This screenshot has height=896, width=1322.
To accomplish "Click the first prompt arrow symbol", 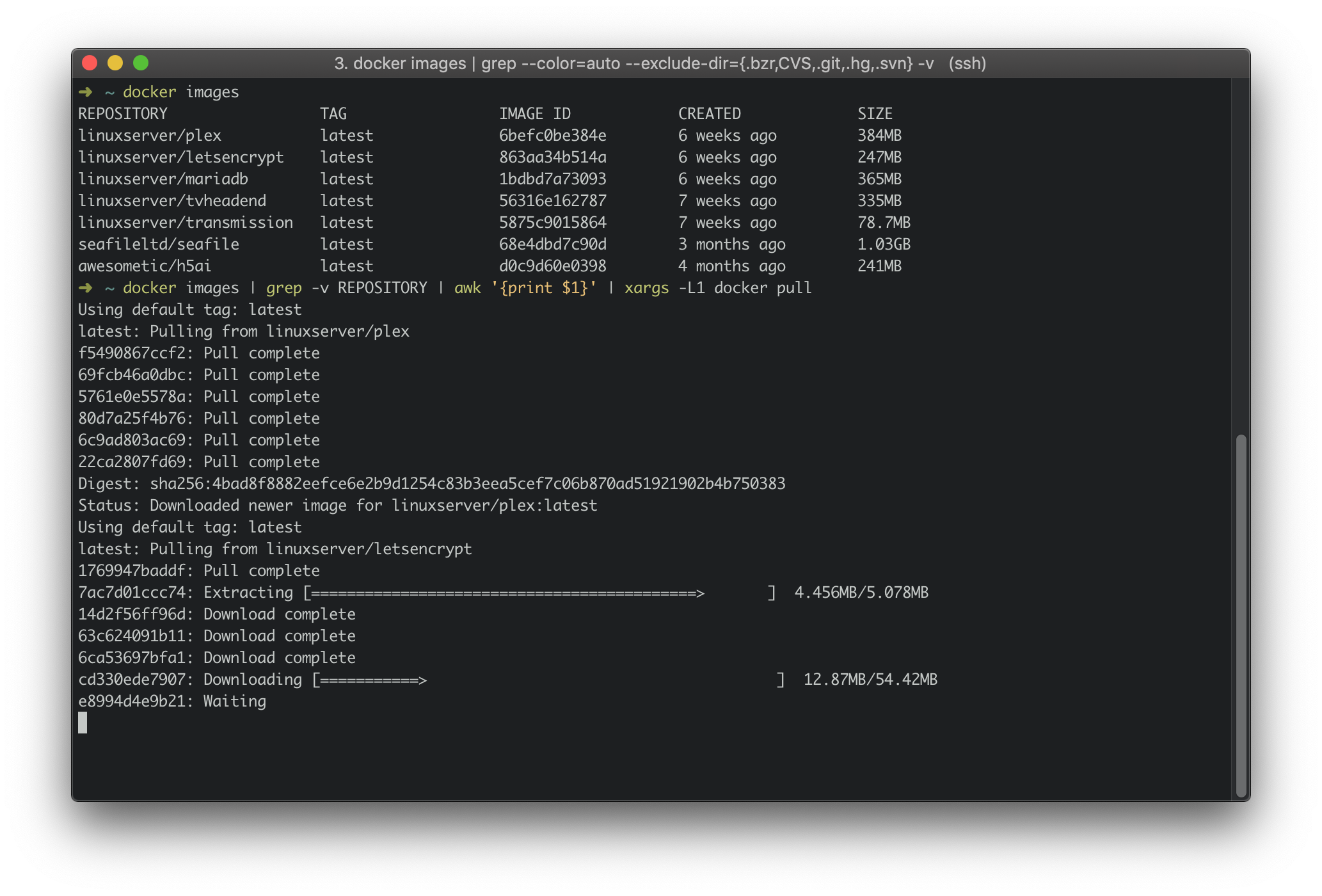I will 85,92.
